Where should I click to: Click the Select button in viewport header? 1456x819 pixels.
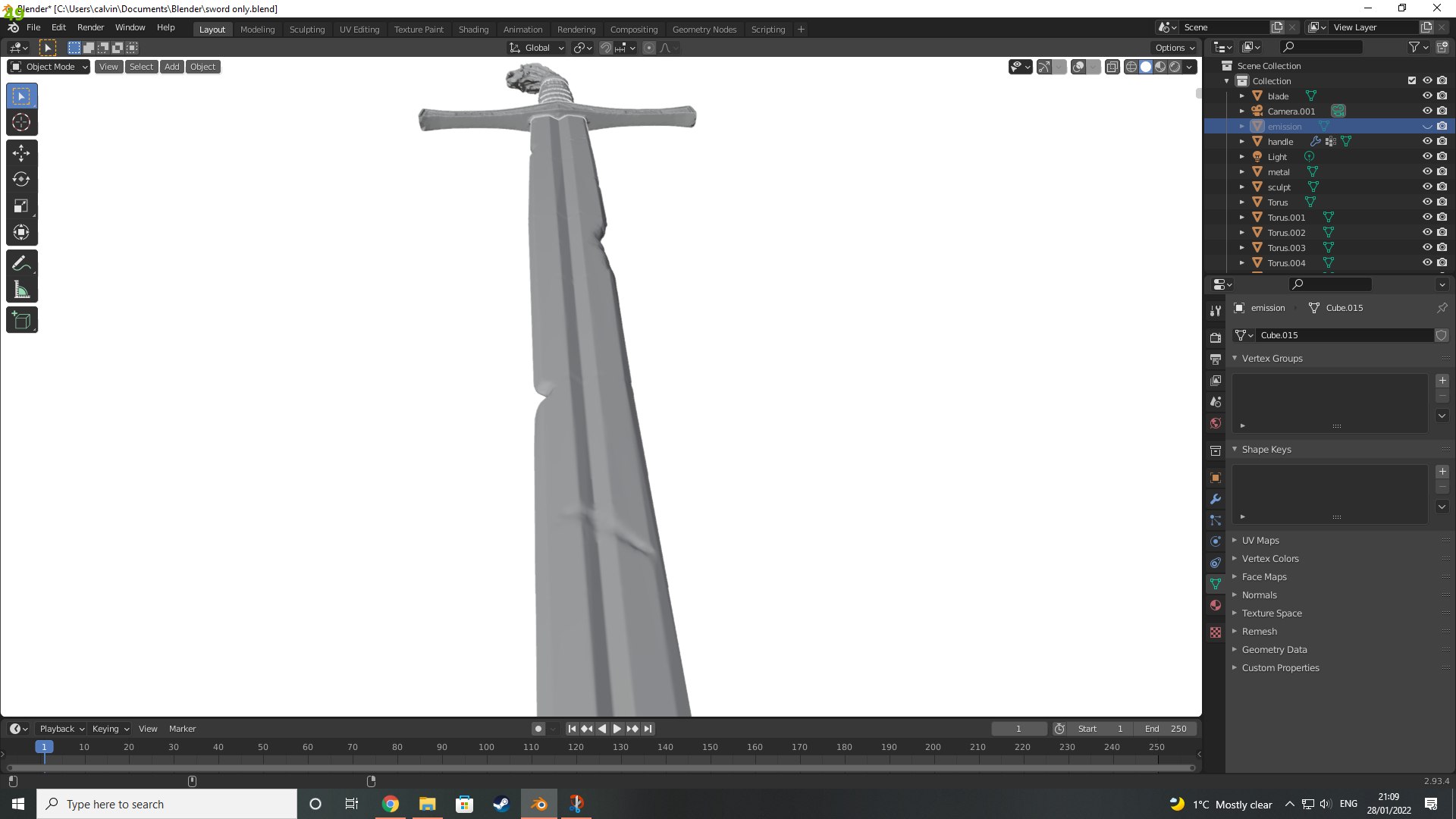pyautogui.click(x=141, y=67)
